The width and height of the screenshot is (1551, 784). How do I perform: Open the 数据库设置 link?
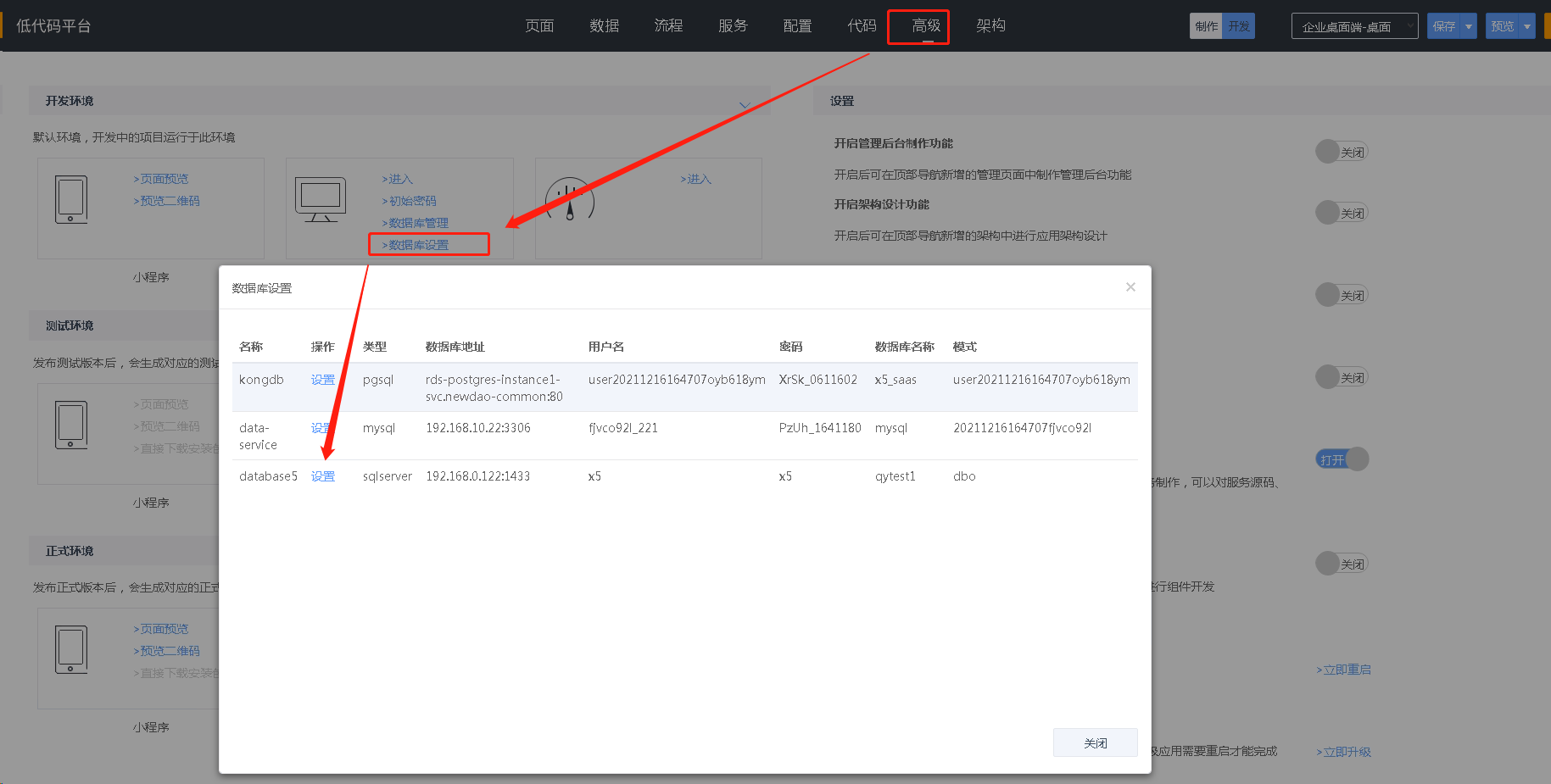pyautogui.click(x=416, y=245)
